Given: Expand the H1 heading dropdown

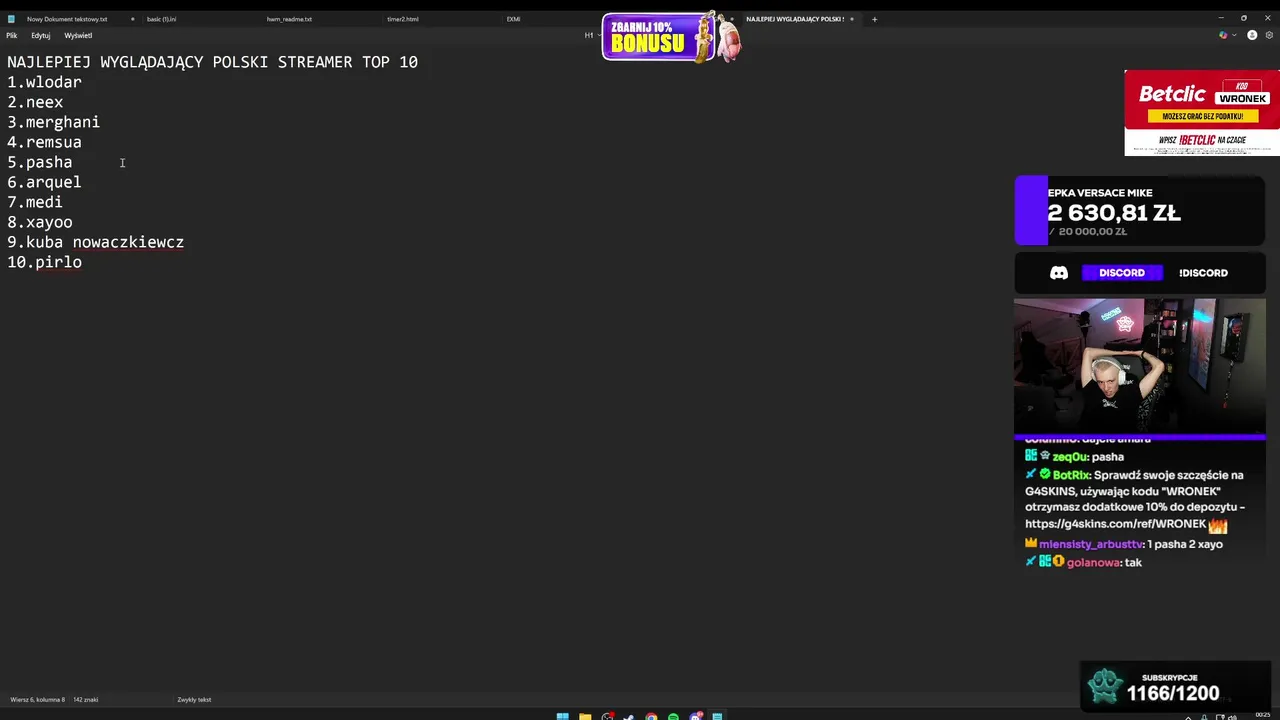Looking at the screenshot, I should click(592, 35).
